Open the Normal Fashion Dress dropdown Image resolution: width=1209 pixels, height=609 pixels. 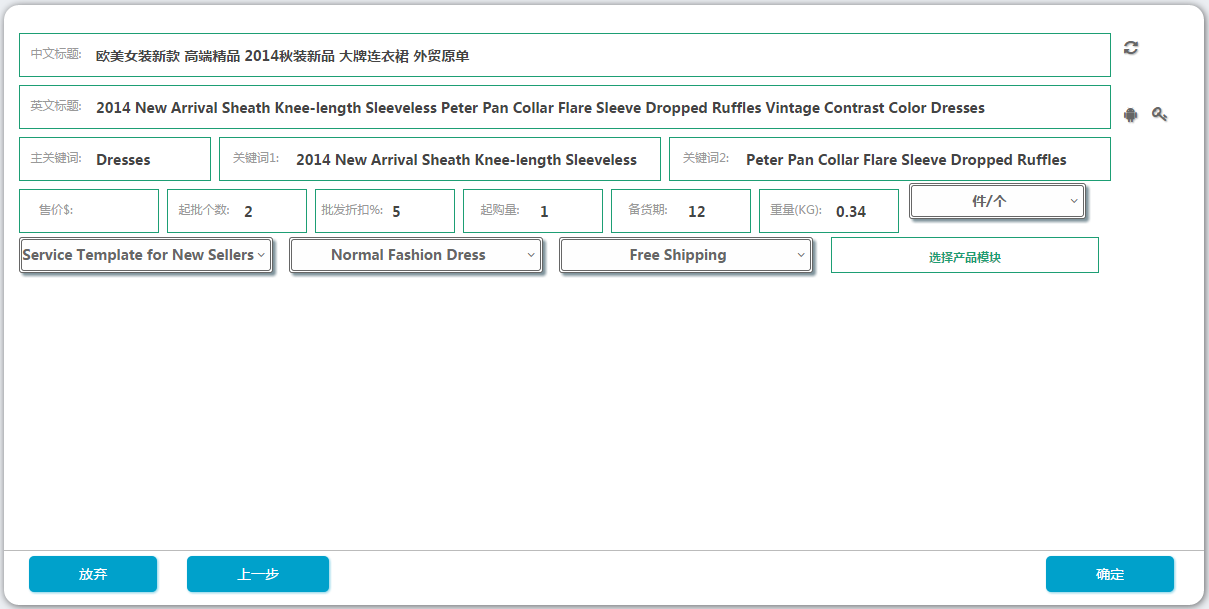coord(416,255)
